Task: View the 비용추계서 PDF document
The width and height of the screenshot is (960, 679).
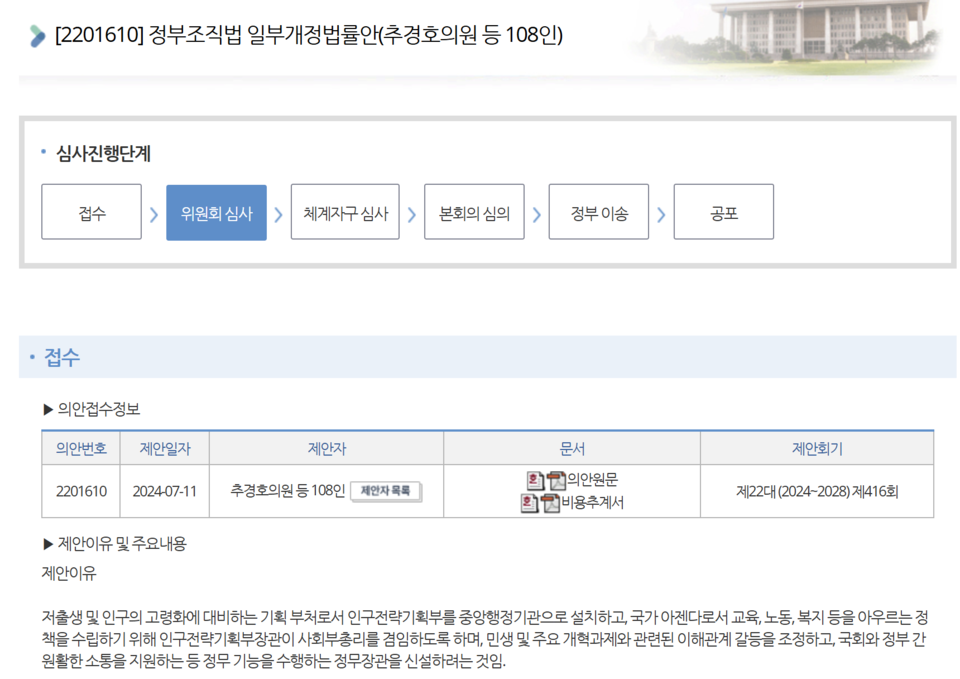Action: (551, 502)
